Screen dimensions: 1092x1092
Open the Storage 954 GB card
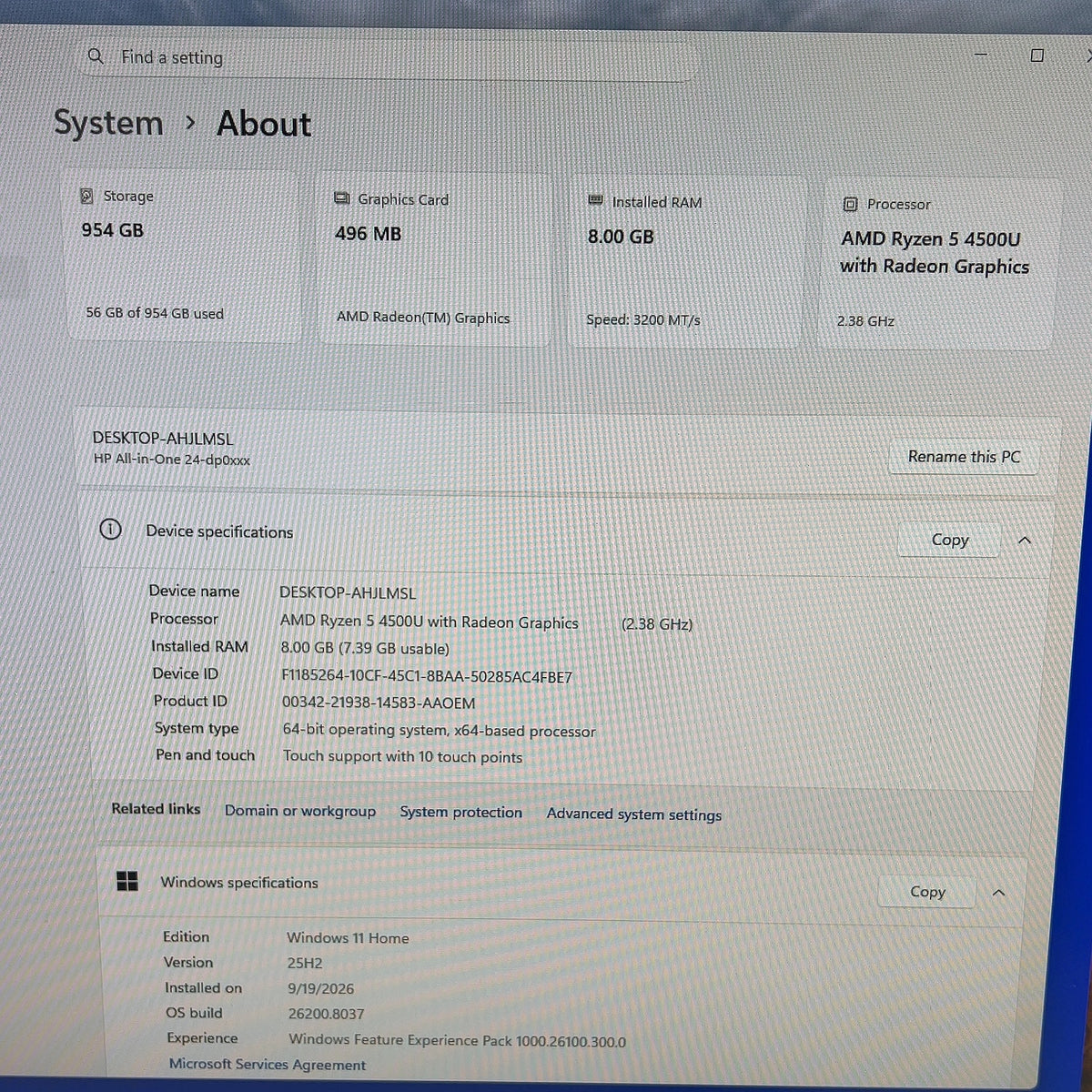point(183,257)
